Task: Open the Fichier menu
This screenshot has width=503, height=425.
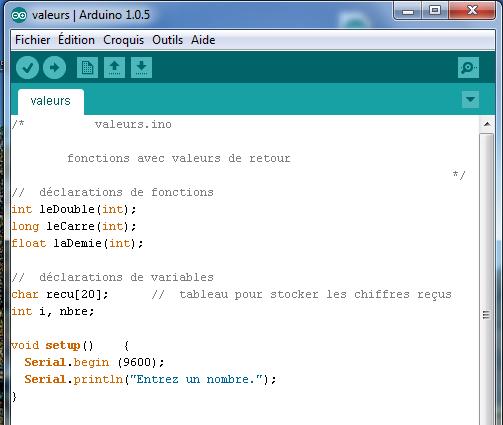Action: [x=33, y=40]
